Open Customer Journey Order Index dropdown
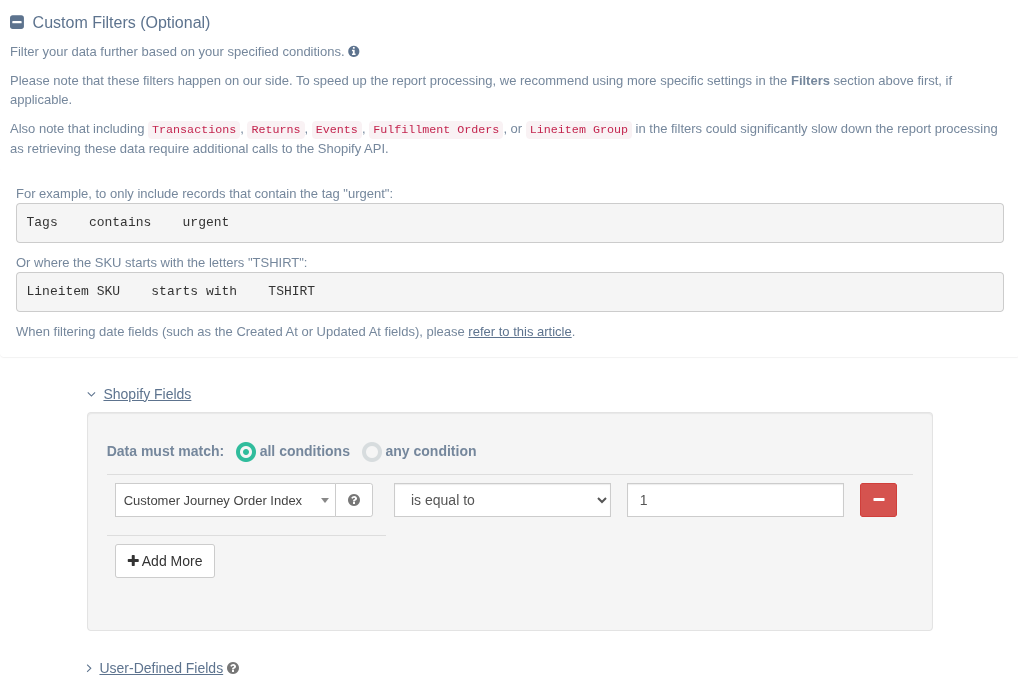This screenshot has height=689, width=1018. pyautogui.click(x=225, y=500)
